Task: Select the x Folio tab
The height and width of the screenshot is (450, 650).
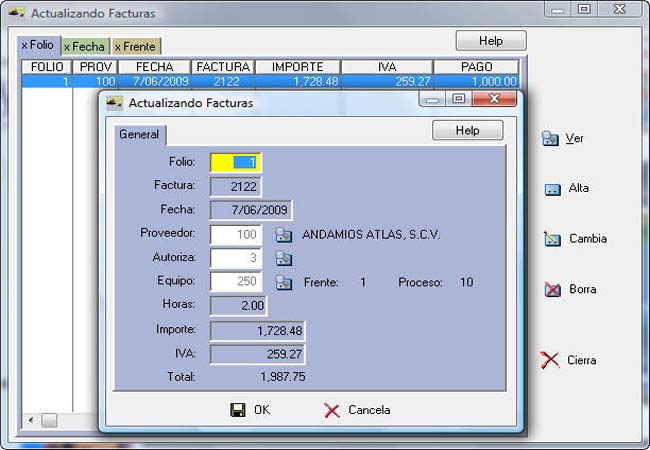Action: (x=38, y=45)
